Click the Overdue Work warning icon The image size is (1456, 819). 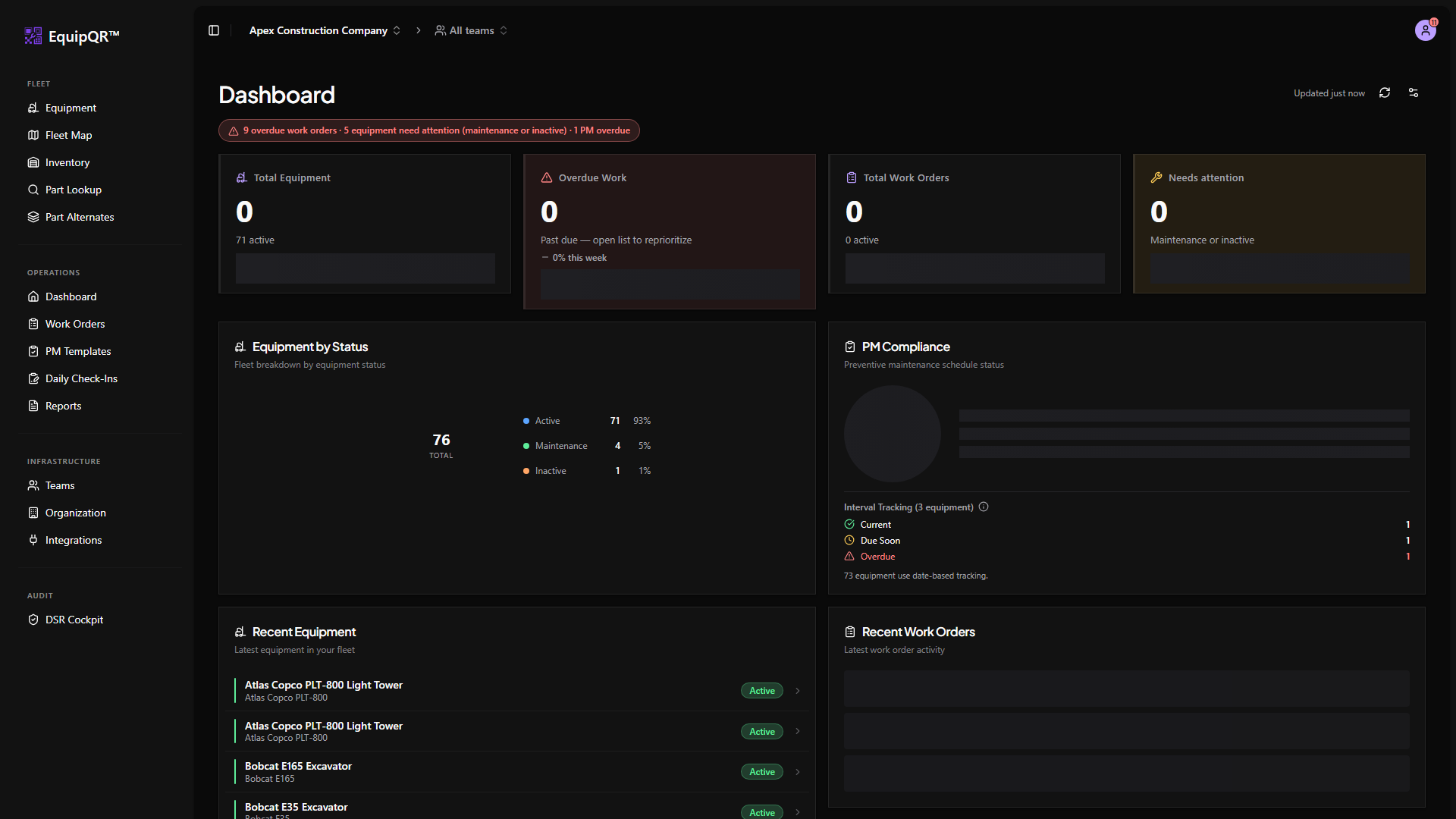pyautogui.click(x=547, y=177)
